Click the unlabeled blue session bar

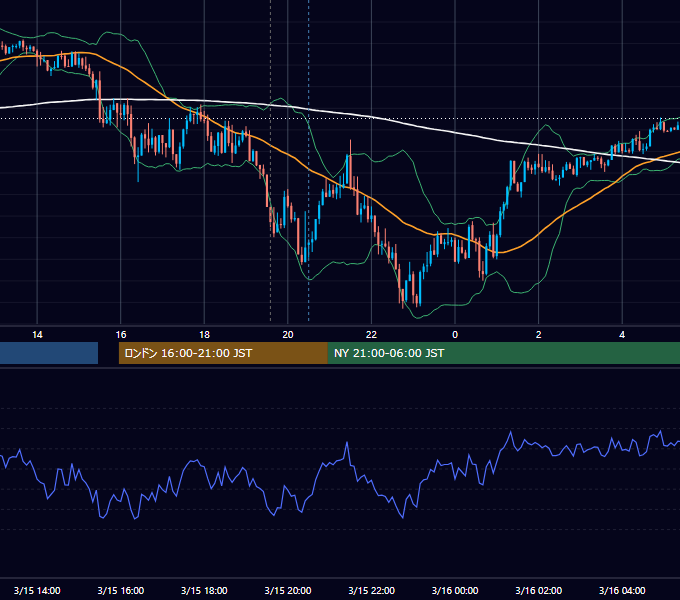click(49, 353)
